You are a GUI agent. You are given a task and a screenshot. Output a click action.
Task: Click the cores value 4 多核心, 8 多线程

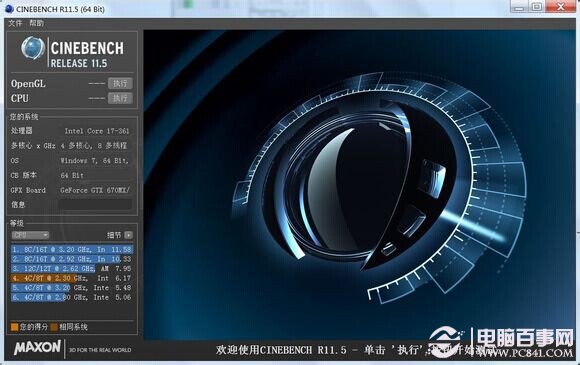tap(94, 146)
